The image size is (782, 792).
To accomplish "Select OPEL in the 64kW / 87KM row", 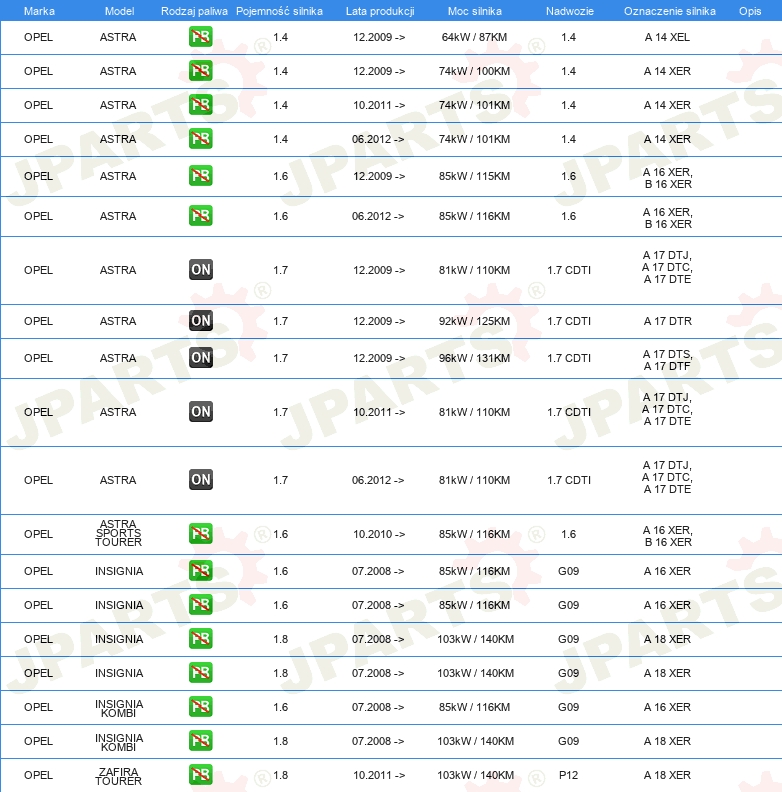I will point(38,37).
